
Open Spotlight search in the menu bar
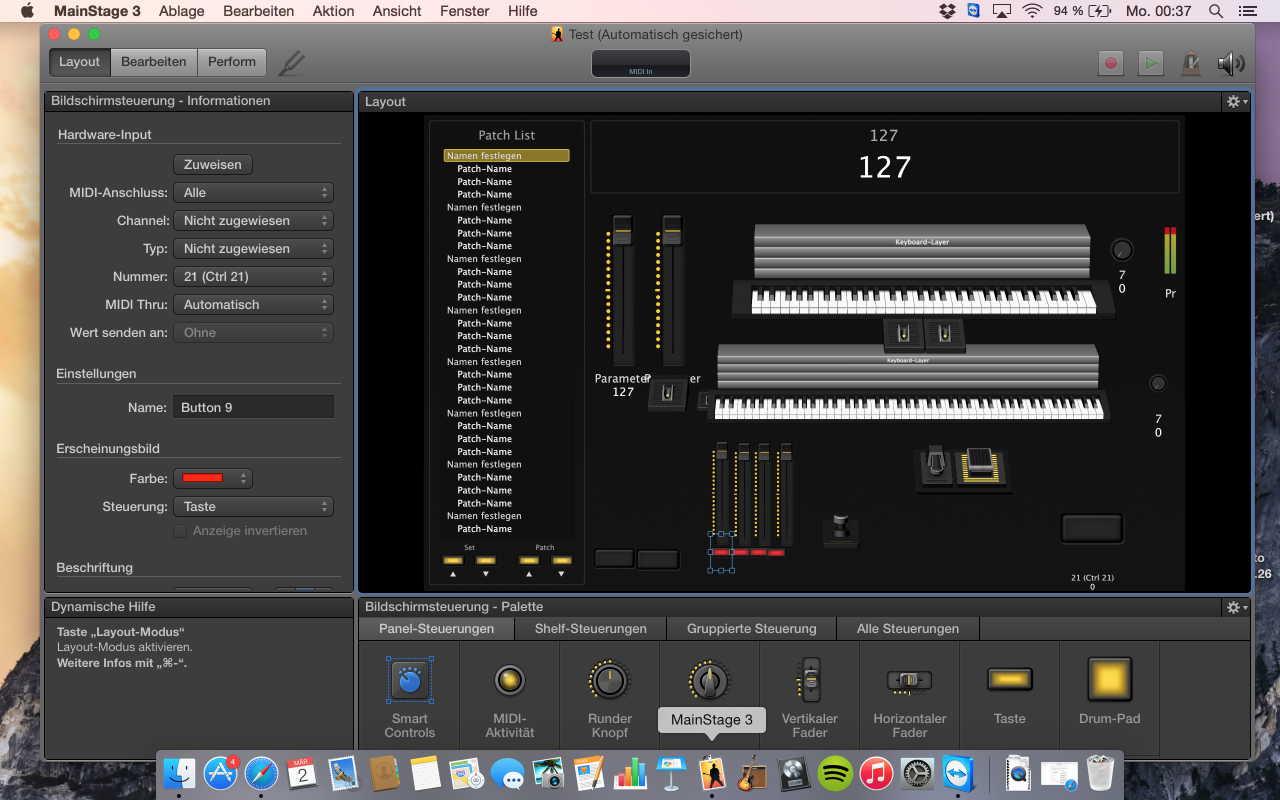click(1216, 11)
